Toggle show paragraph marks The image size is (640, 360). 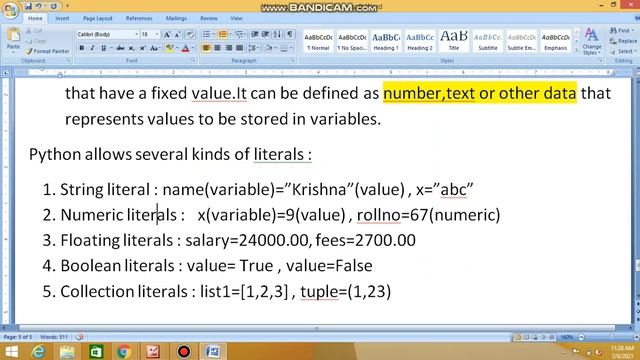point(290,35)
